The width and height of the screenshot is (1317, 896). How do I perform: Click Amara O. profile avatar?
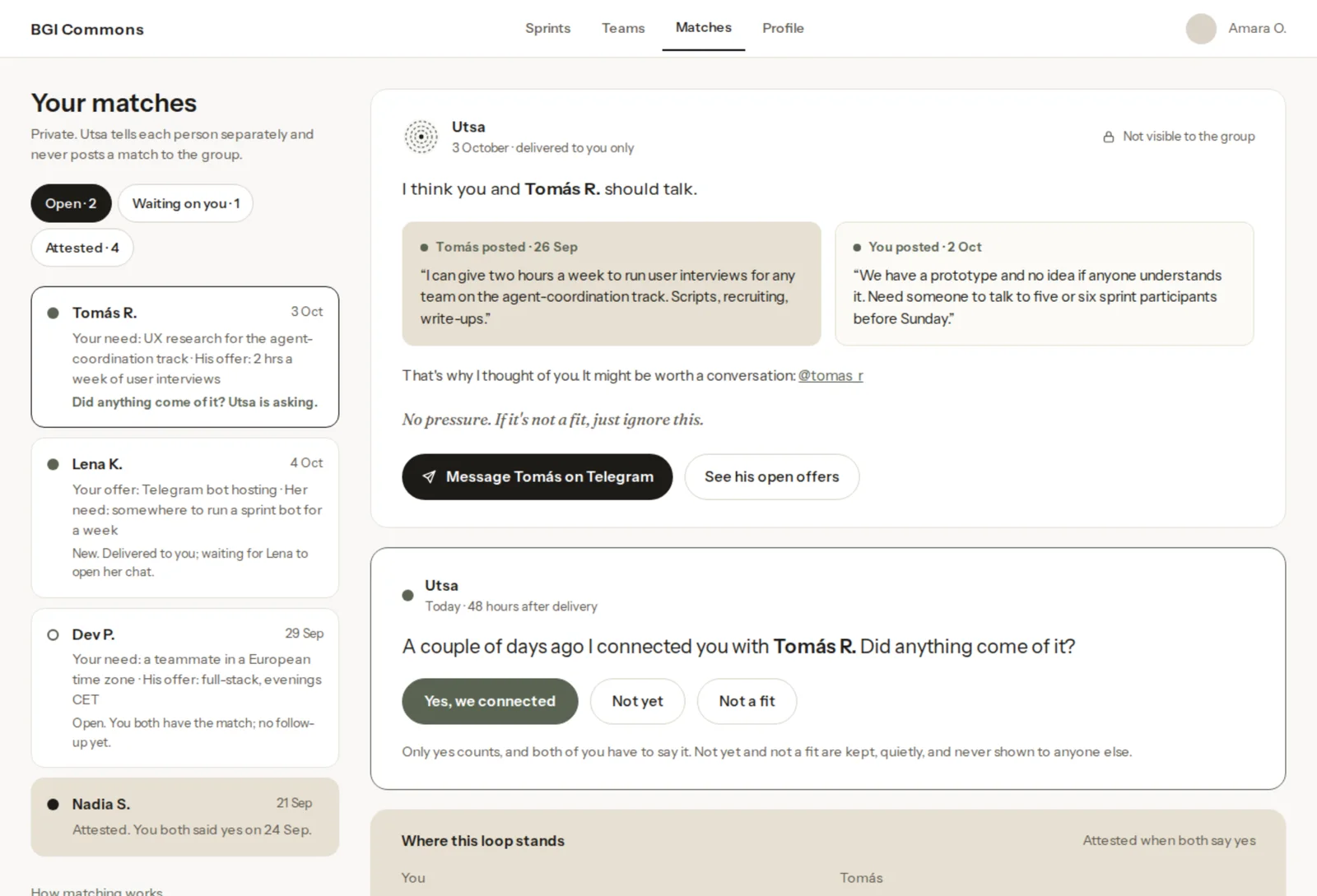click(1201, 29)
